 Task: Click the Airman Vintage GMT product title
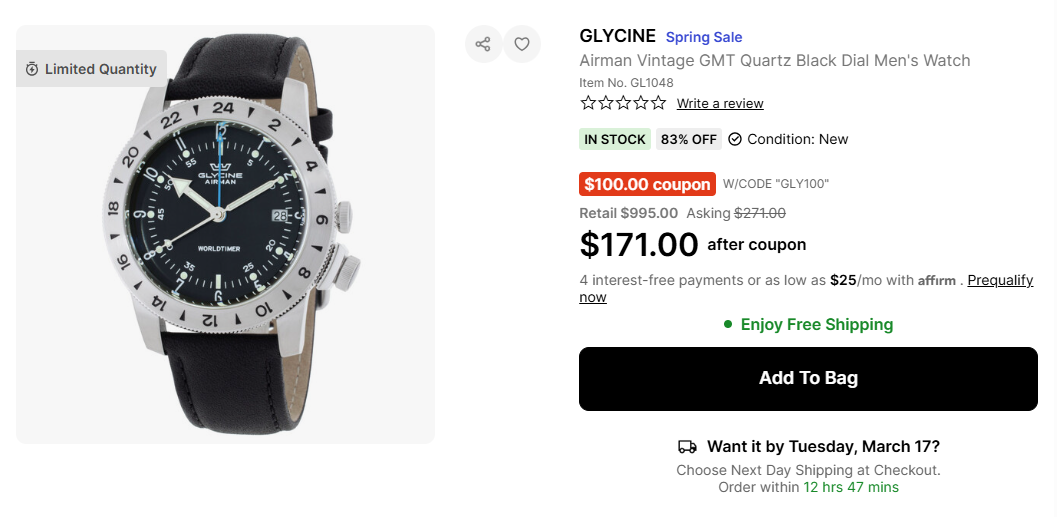pos(775,61)
